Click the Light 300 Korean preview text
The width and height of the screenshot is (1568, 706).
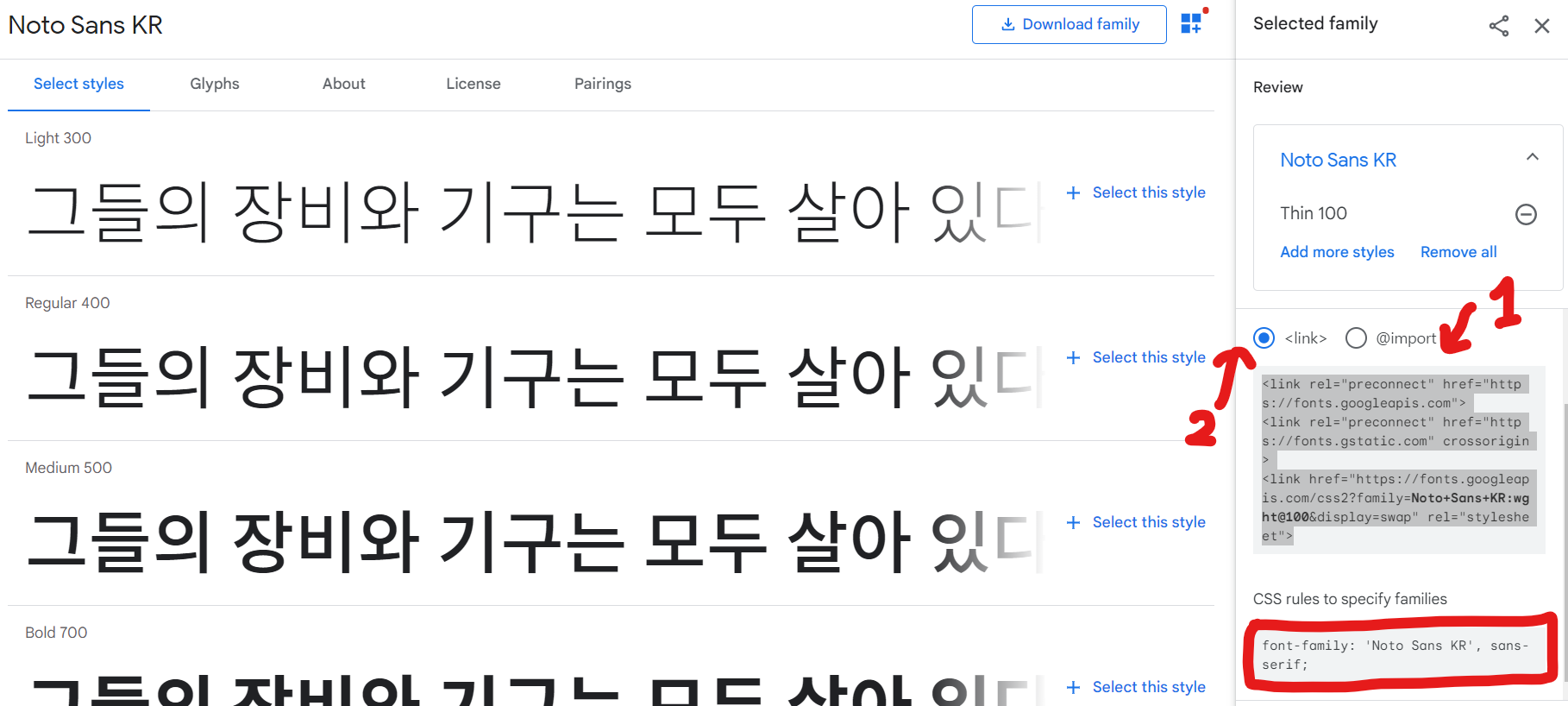pos(535,211)
